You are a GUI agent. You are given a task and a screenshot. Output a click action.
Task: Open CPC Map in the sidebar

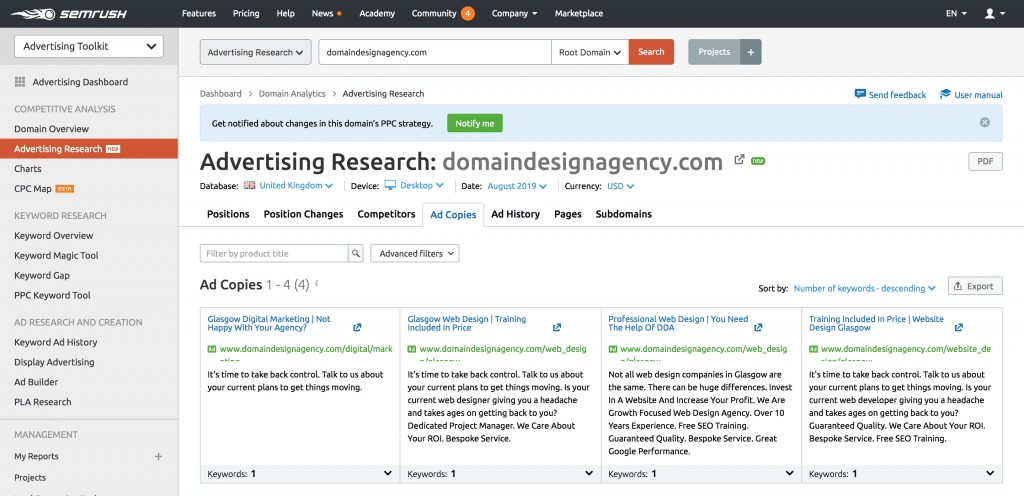(33, 189)
